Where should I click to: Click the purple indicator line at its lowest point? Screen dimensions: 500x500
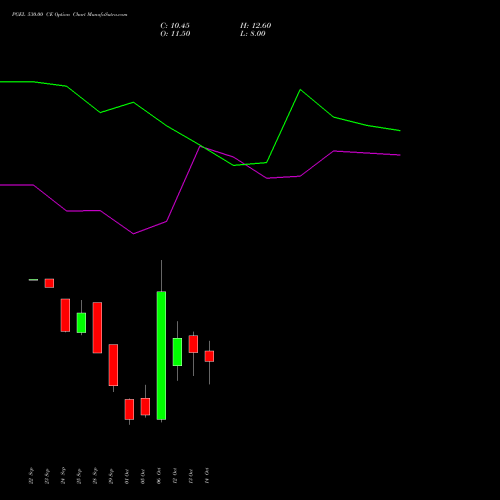point(134,234)
